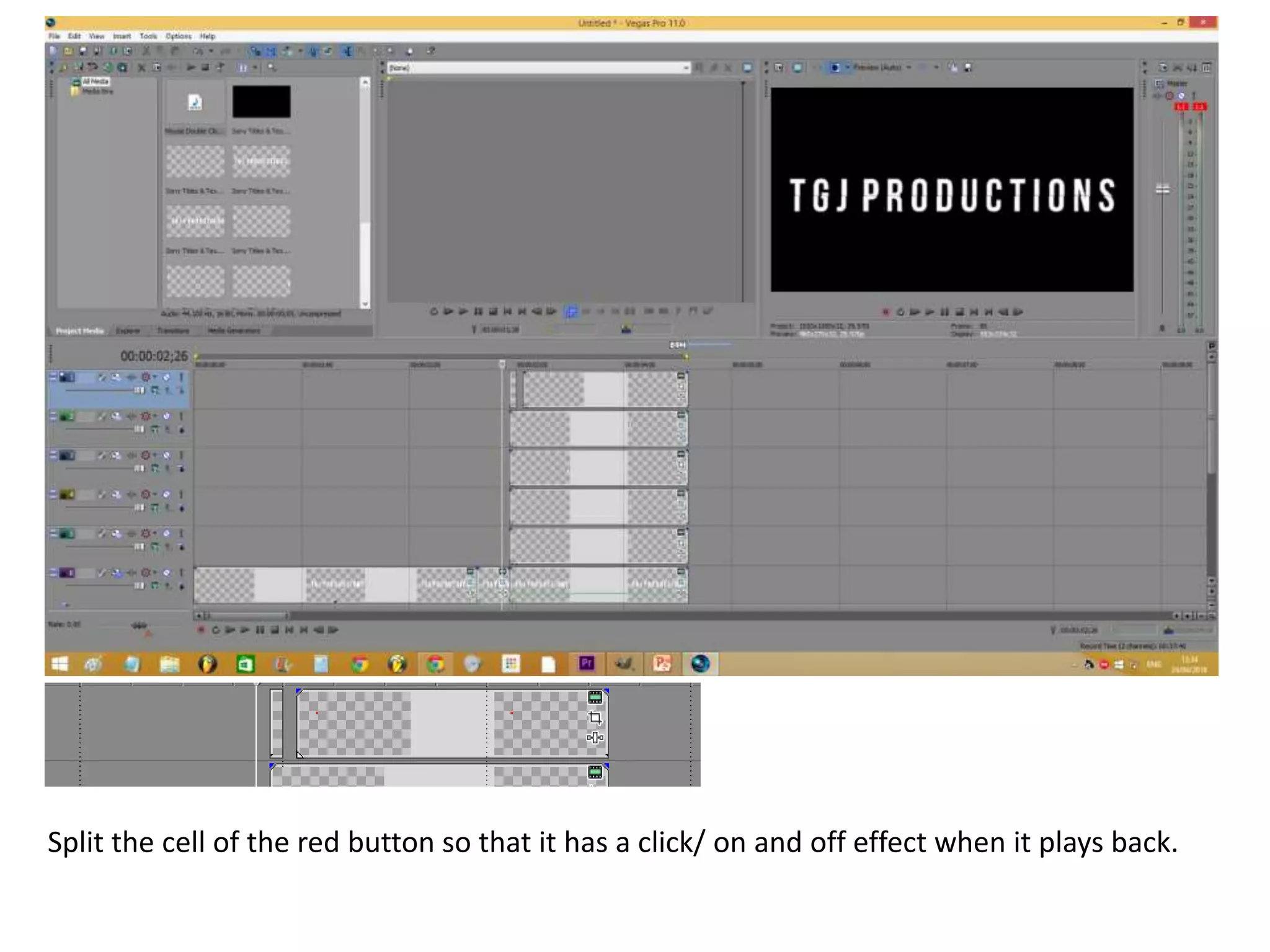Toggle Enable Snapping in main toolbar
1270x952 pixels.
point(255,51)
